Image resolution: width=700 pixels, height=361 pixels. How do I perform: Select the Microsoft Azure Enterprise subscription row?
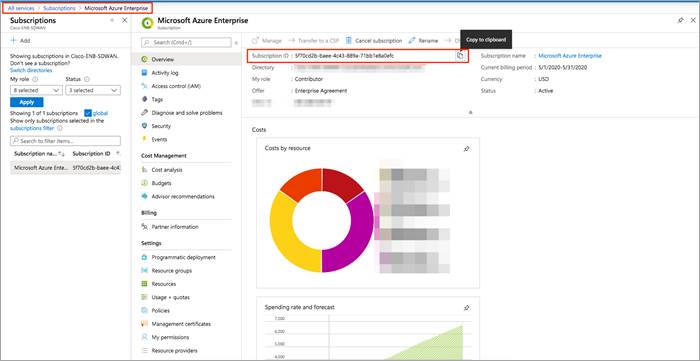(66, 168)
